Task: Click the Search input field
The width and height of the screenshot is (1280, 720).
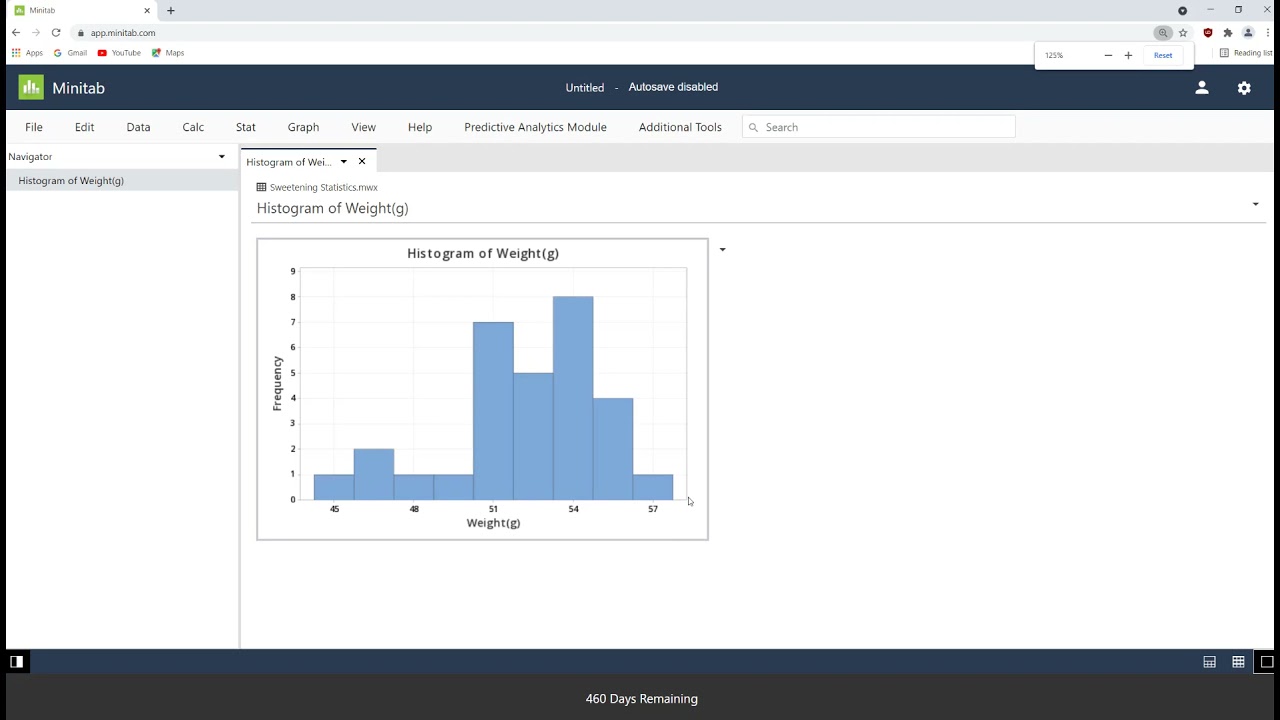Action: click(879, 127)
